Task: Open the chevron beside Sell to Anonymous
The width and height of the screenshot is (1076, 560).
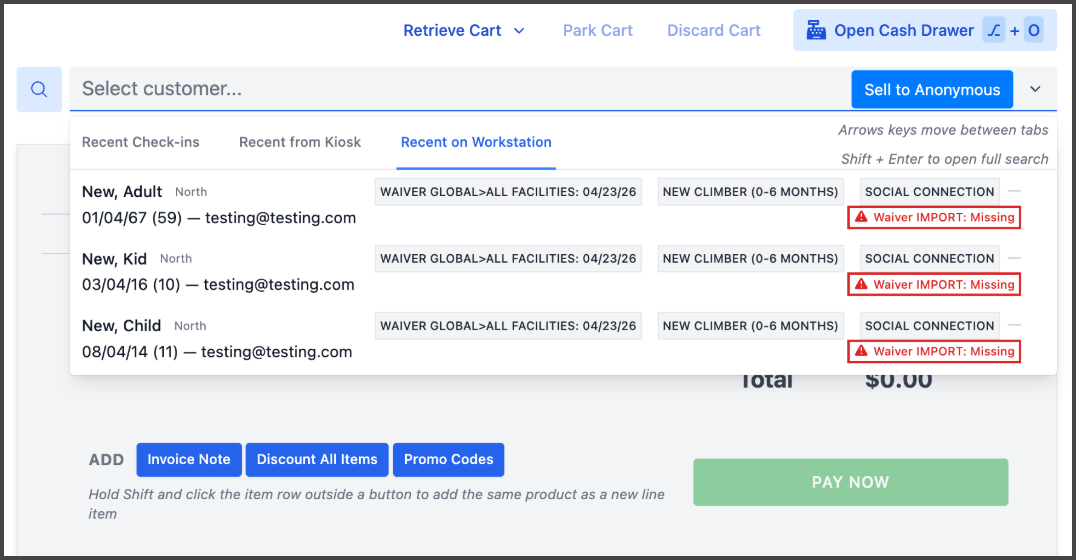Action: (x=1035, y=89)
